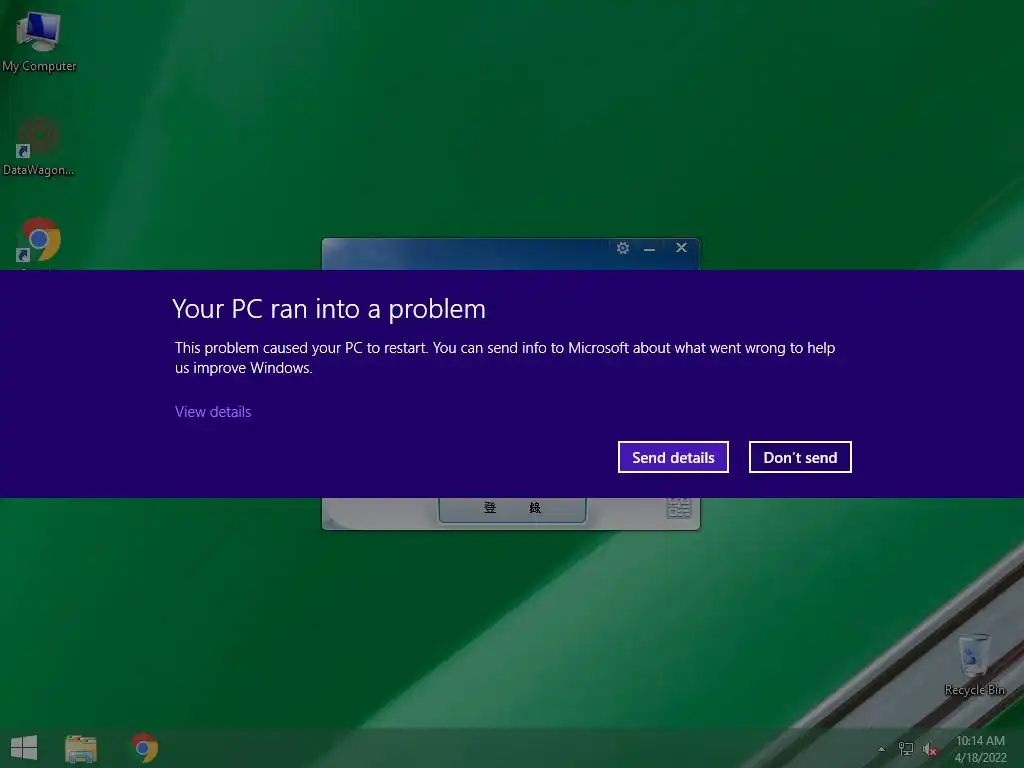The image size is (1024, 768).
Task: Select the DataWagon desktop shortcut
Action: (39, 145)
